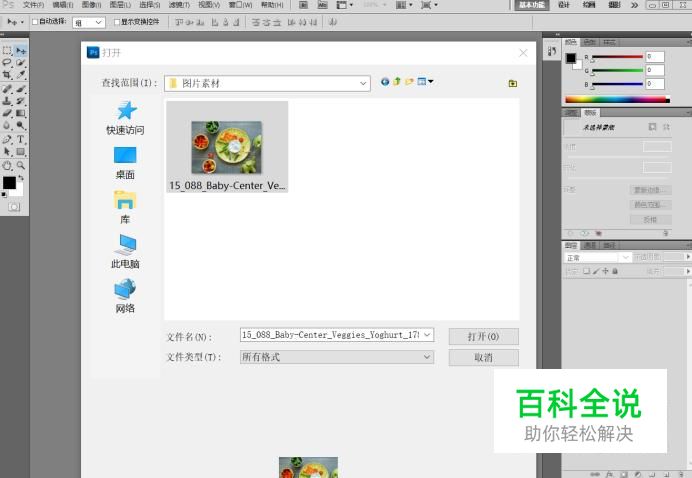Open the 图层(L) menu
This screenshot has height=478, width=692.
coord(120,5)
